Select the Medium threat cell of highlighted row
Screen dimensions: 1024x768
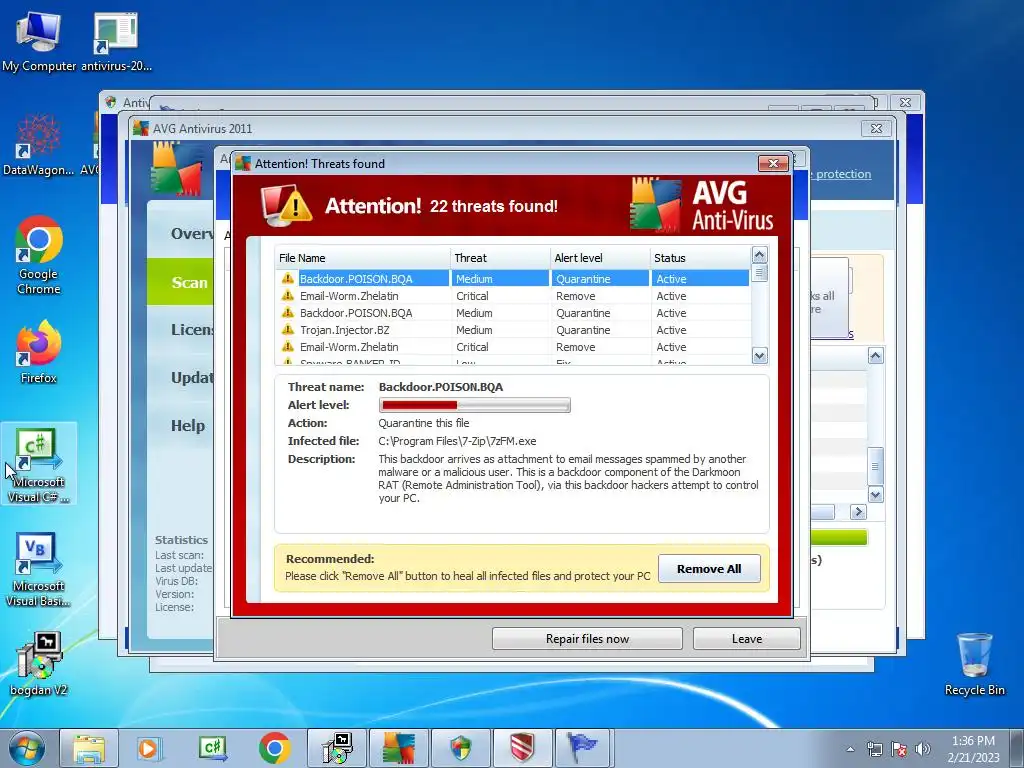click(x=500, y=279)
